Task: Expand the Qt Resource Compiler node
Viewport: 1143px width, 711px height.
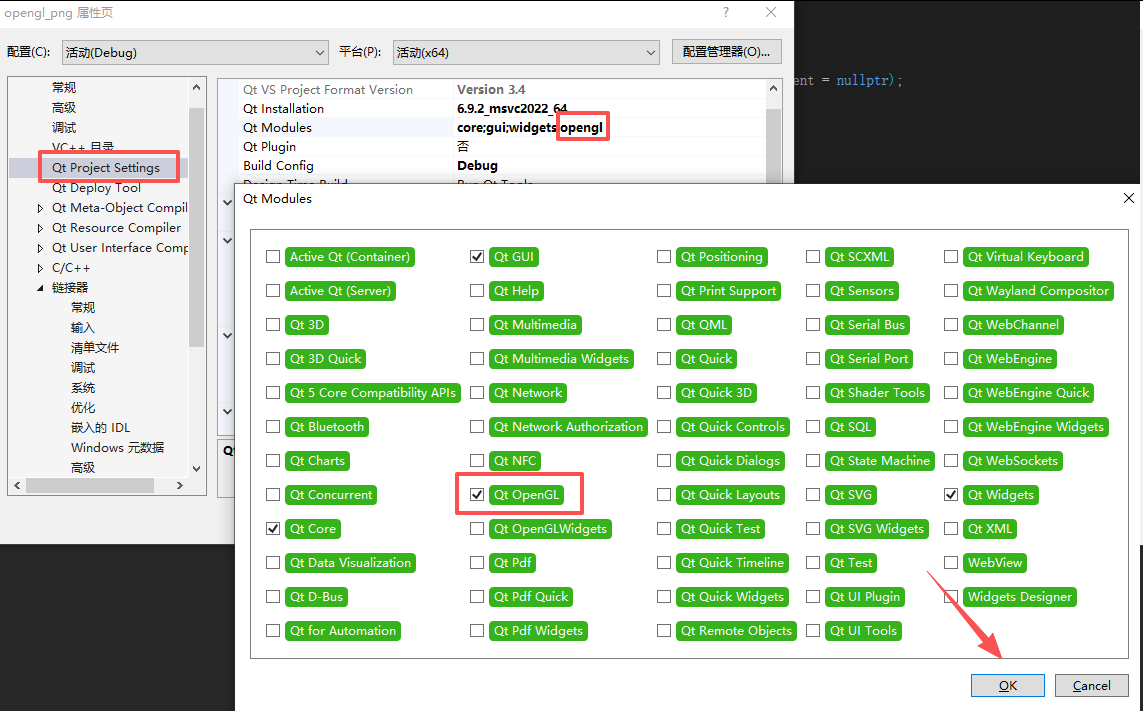Action: [x=40, y=228]
